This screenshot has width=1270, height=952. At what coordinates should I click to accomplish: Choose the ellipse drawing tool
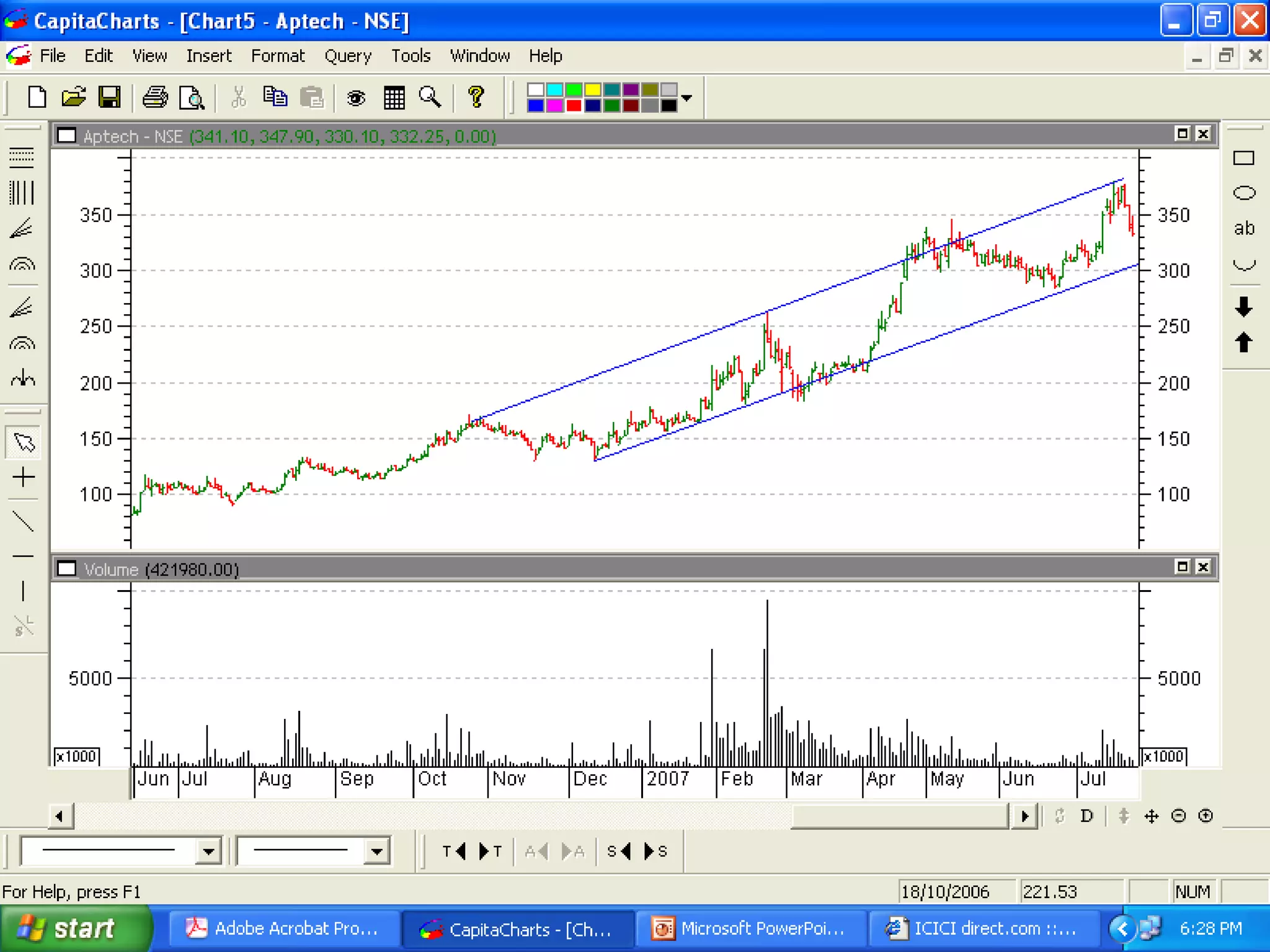tap(1243, 193)
